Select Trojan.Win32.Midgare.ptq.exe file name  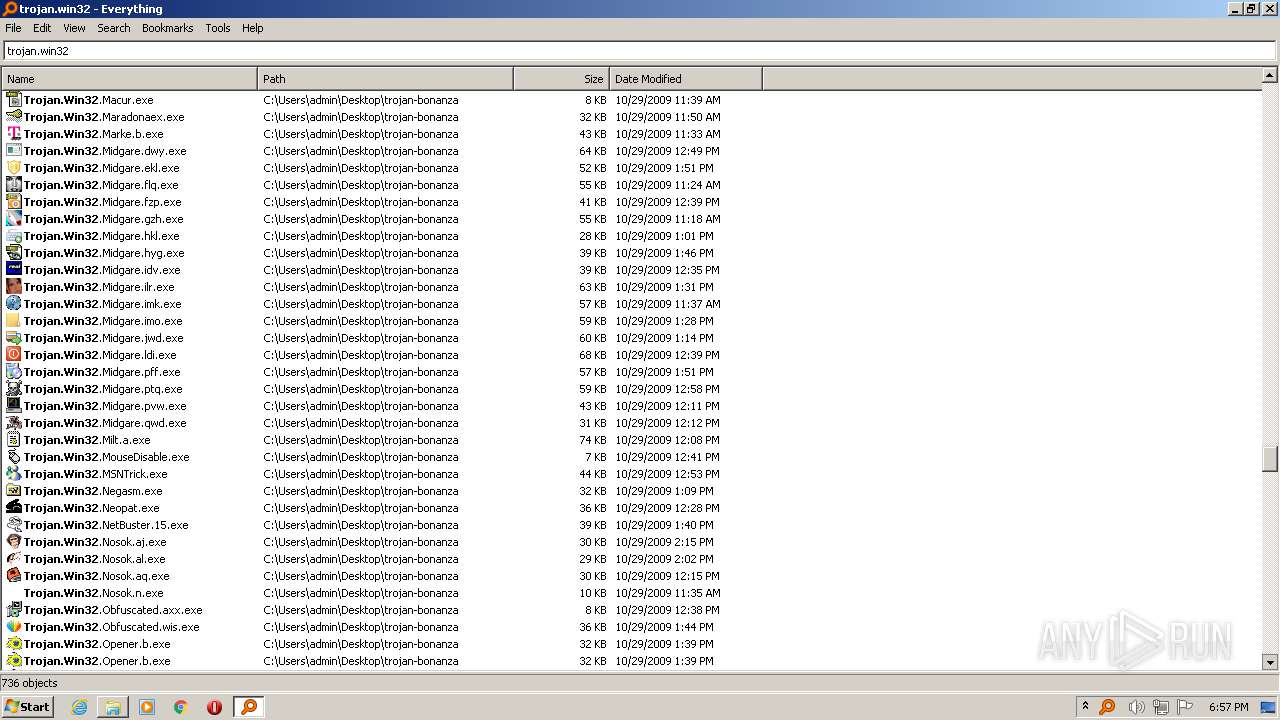103,389
